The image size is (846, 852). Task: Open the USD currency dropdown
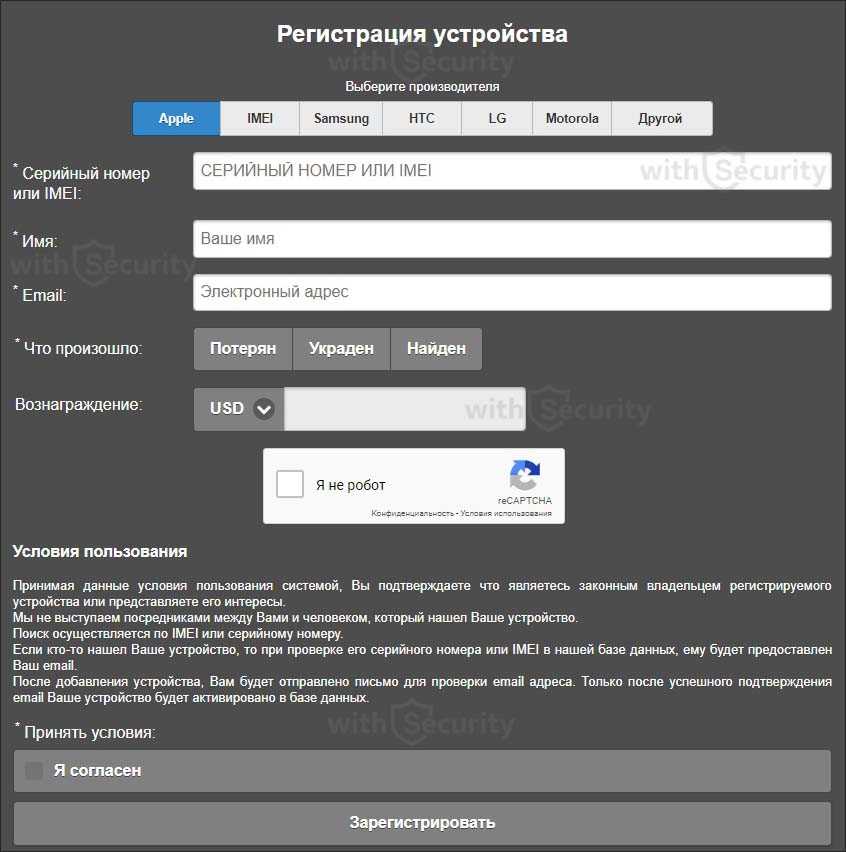point(239,409)
